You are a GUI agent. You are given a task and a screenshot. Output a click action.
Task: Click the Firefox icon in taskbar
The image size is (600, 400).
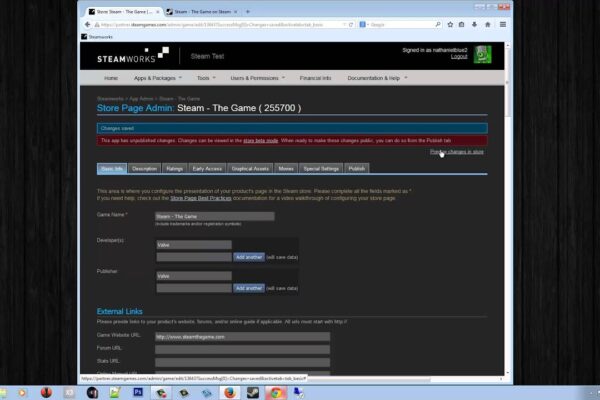pyautogui.click(x=228, y=392)
